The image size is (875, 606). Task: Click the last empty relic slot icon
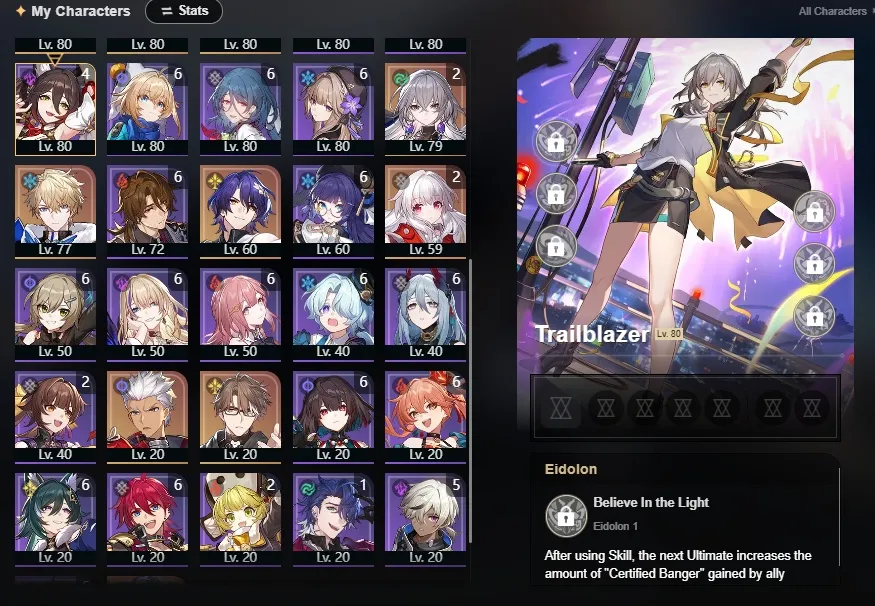click(x=811, y=408)
